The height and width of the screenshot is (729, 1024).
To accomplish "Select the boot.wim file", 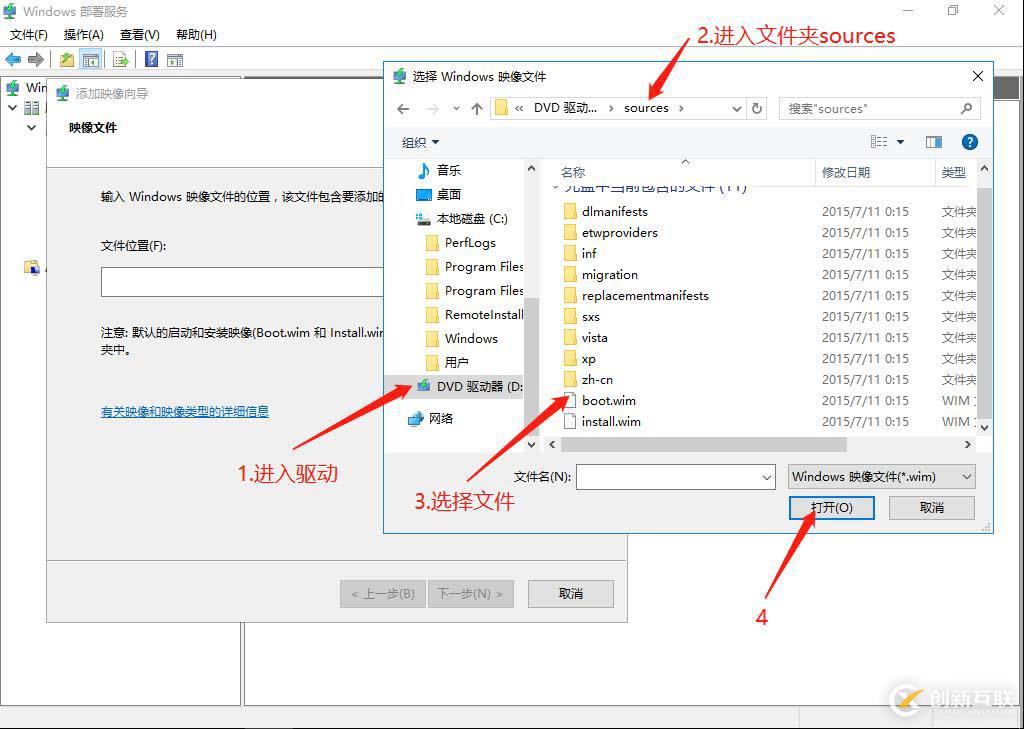I will point(600,401).
